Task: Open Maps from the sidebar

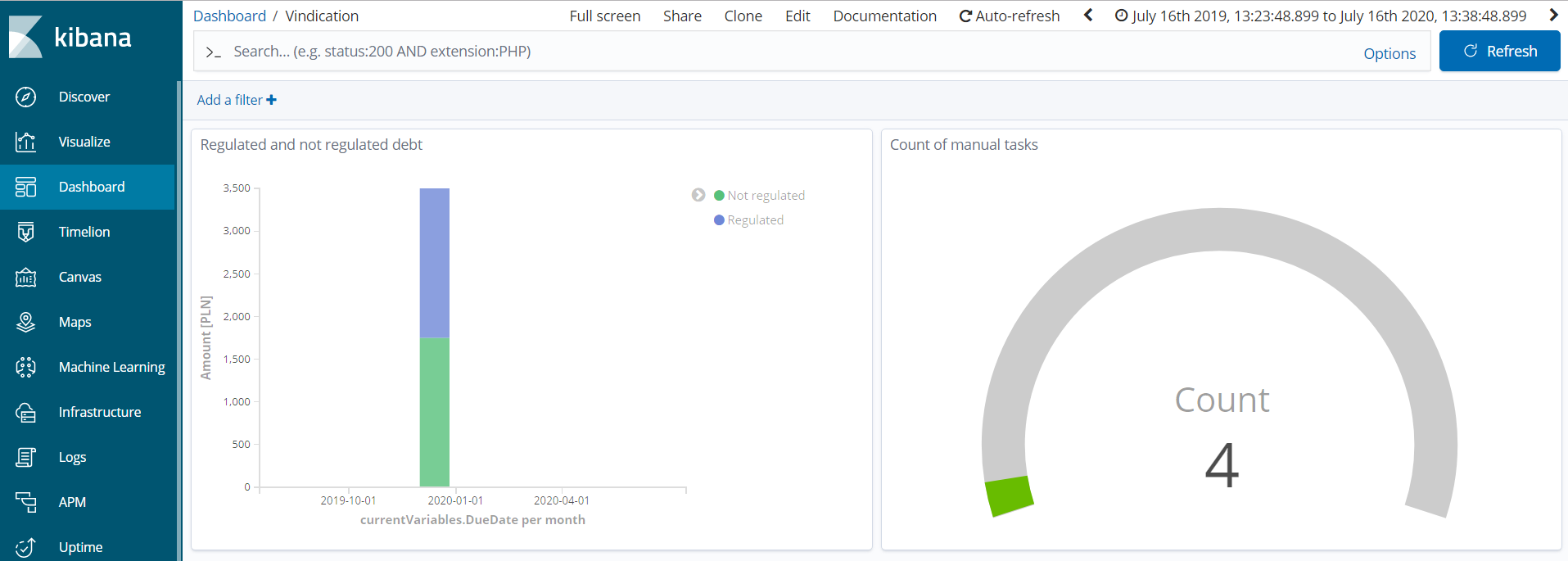Action: 75,322
